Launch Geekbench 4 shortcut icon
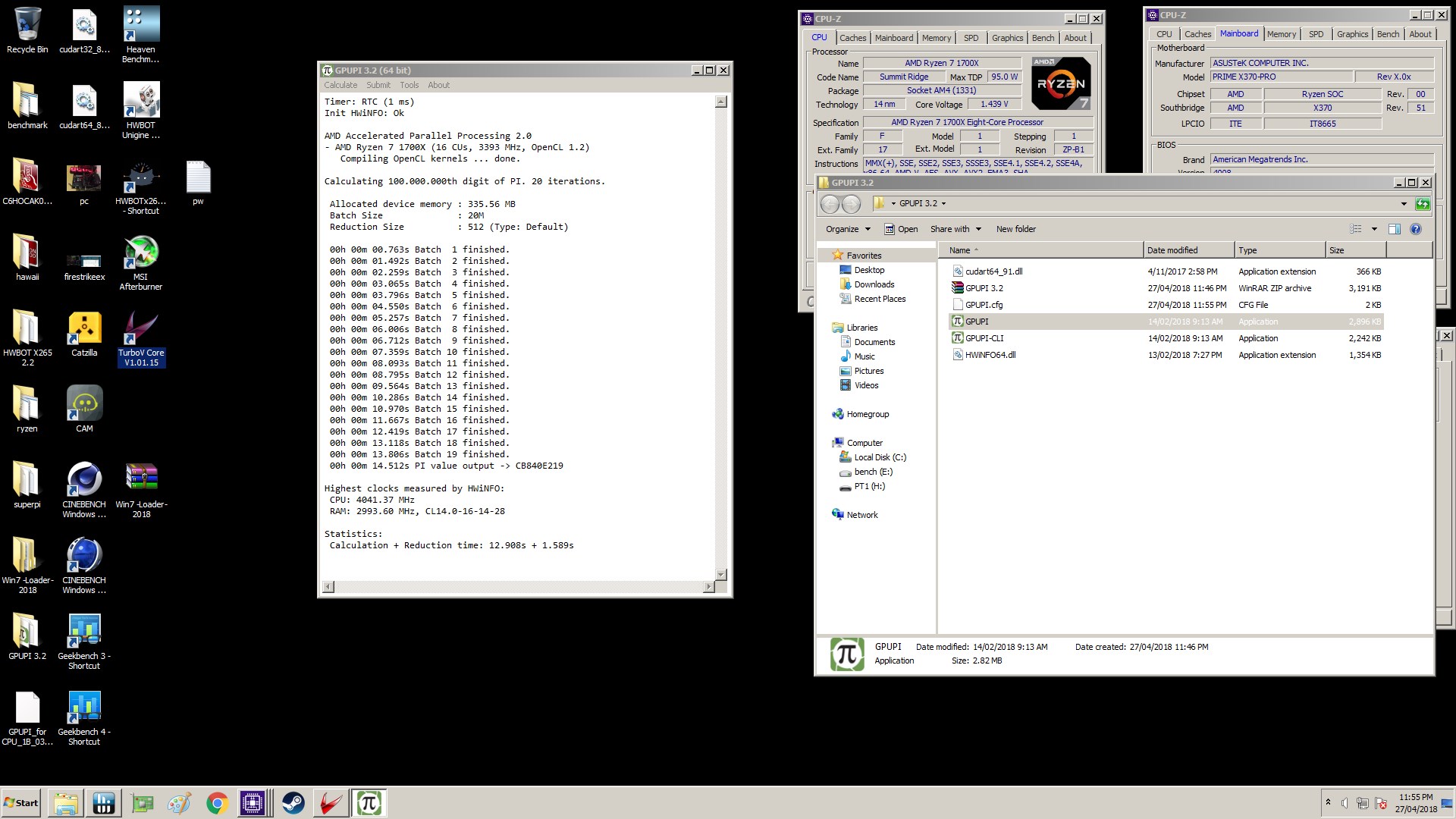Screen dimensions: 1456x819 tap(84, 717)
